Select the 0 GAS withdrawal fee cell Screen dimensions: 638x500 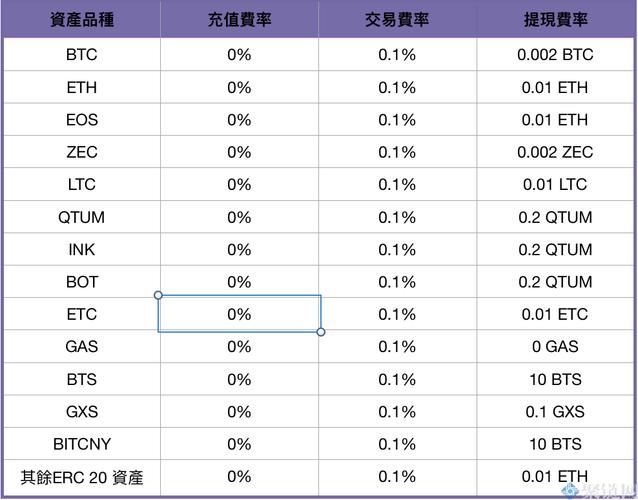point(555,346)
